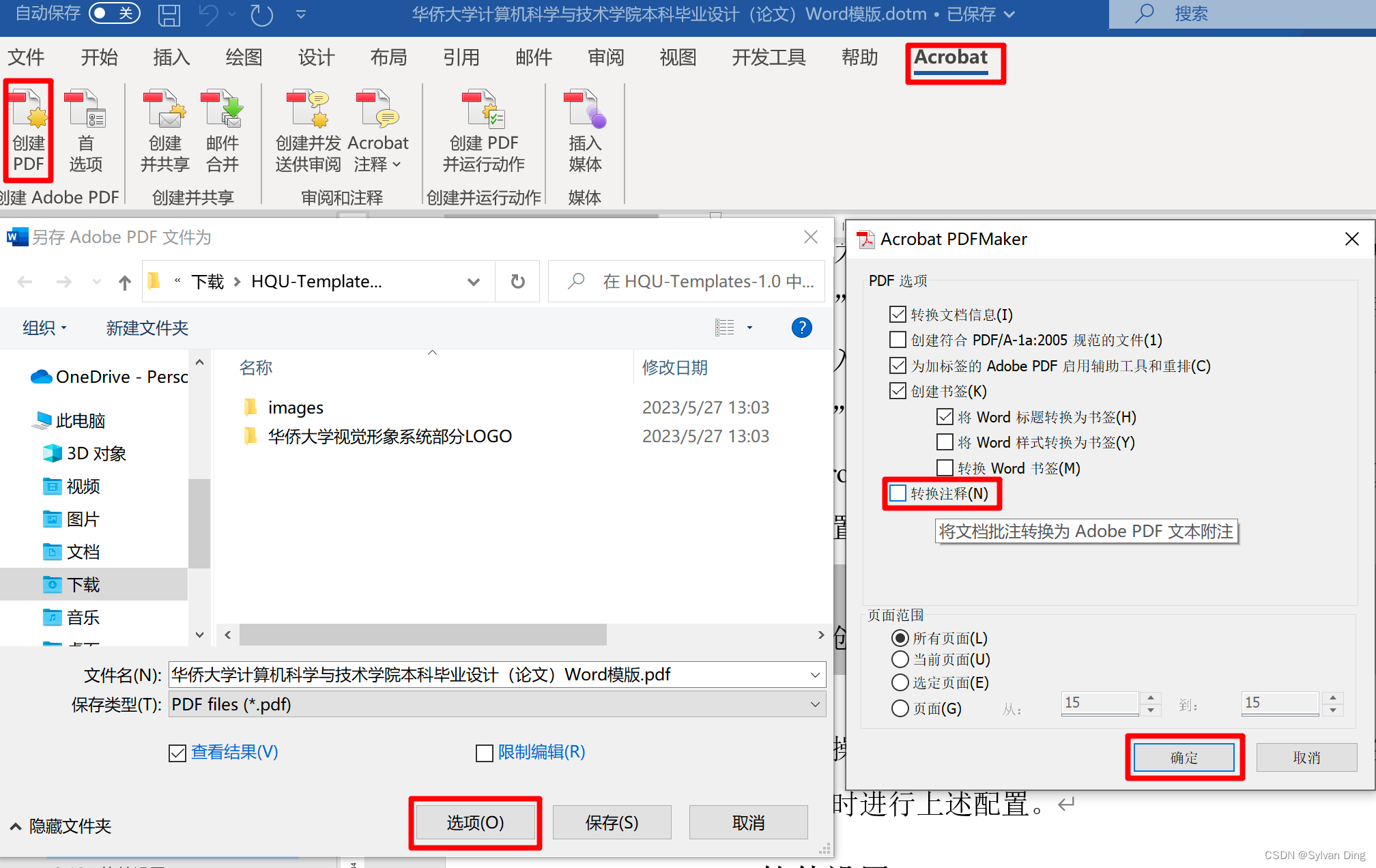Click Insert Media ribbon icon

585,131
